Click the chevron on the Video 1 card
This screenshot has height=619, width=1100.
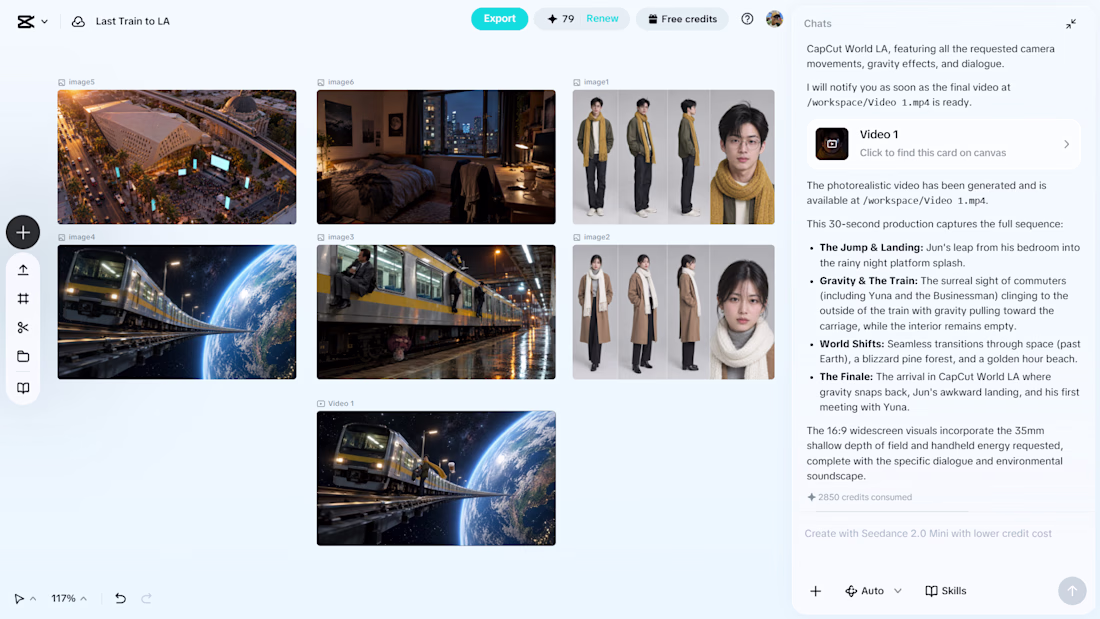tap(1066, 144)
